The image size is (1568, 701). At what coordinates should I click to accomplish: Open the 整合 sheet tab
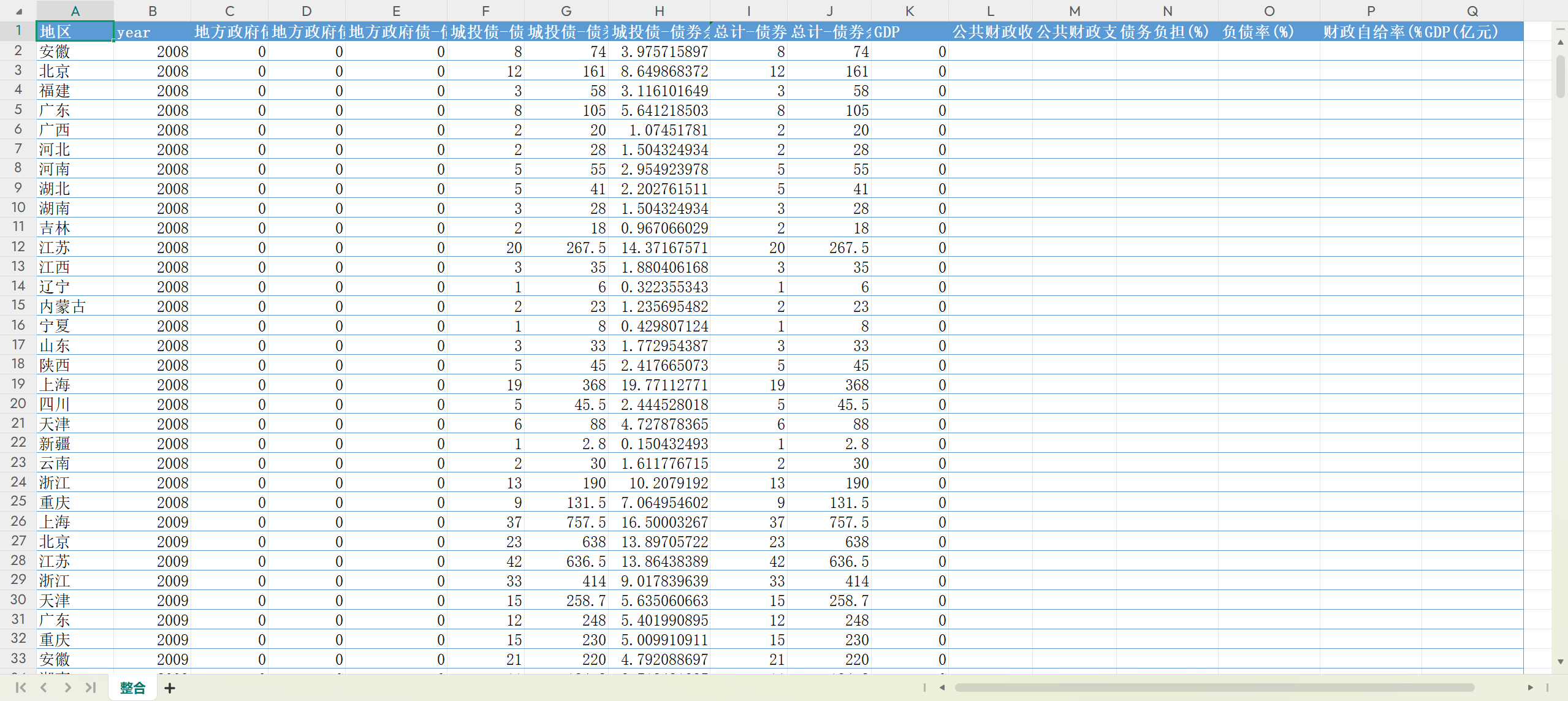point(132,688)
